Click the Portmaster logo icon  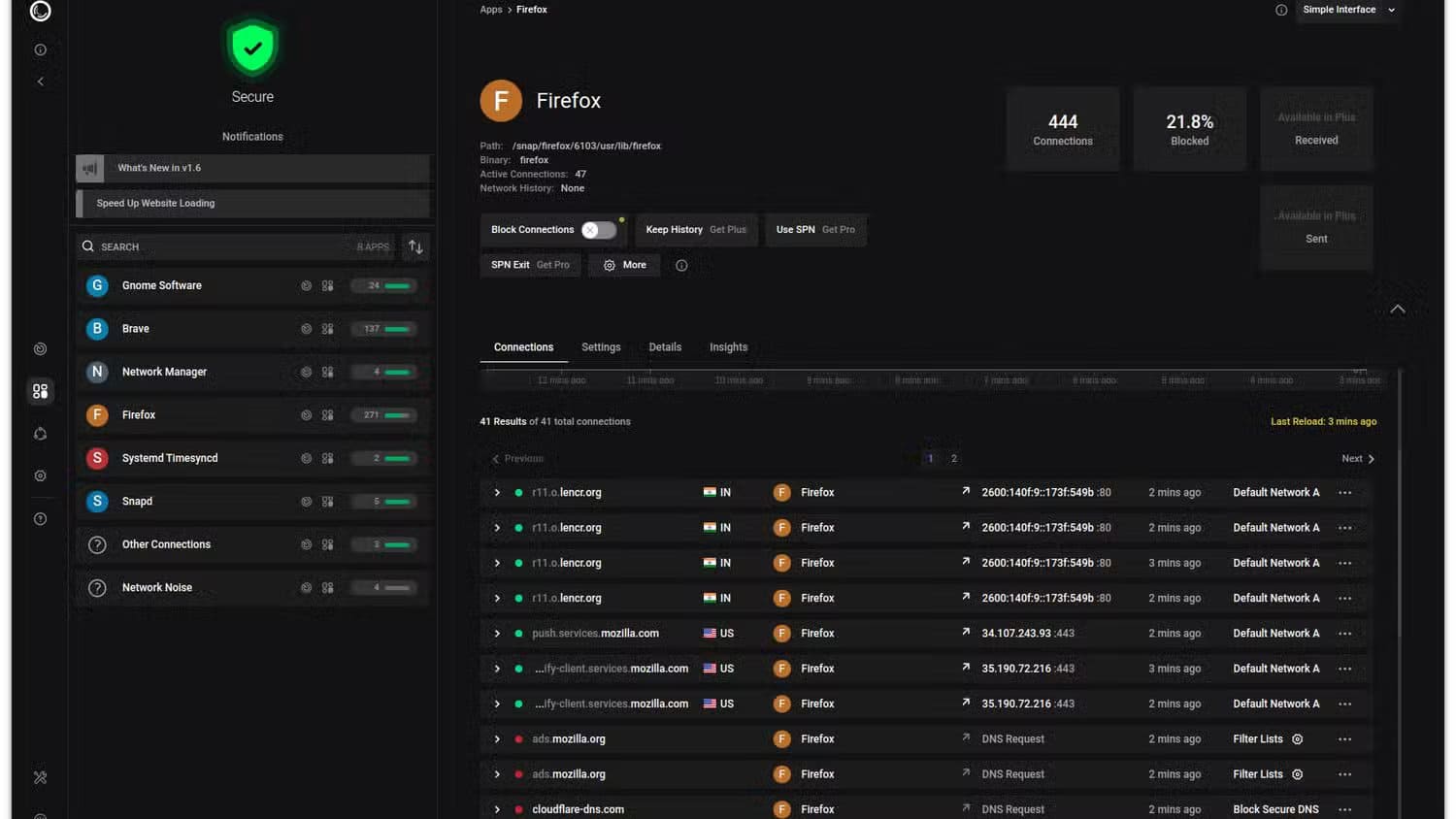pyautogui.click(x=40, y=11)
